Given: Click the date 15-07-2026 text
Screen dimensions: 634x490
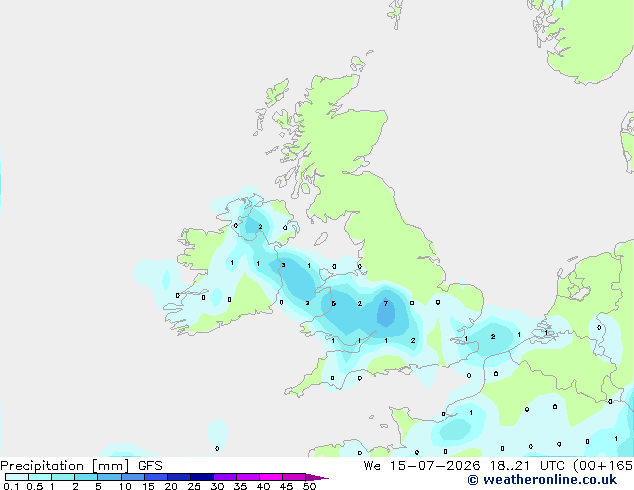Looking at the screenshot, I should 435,466.
